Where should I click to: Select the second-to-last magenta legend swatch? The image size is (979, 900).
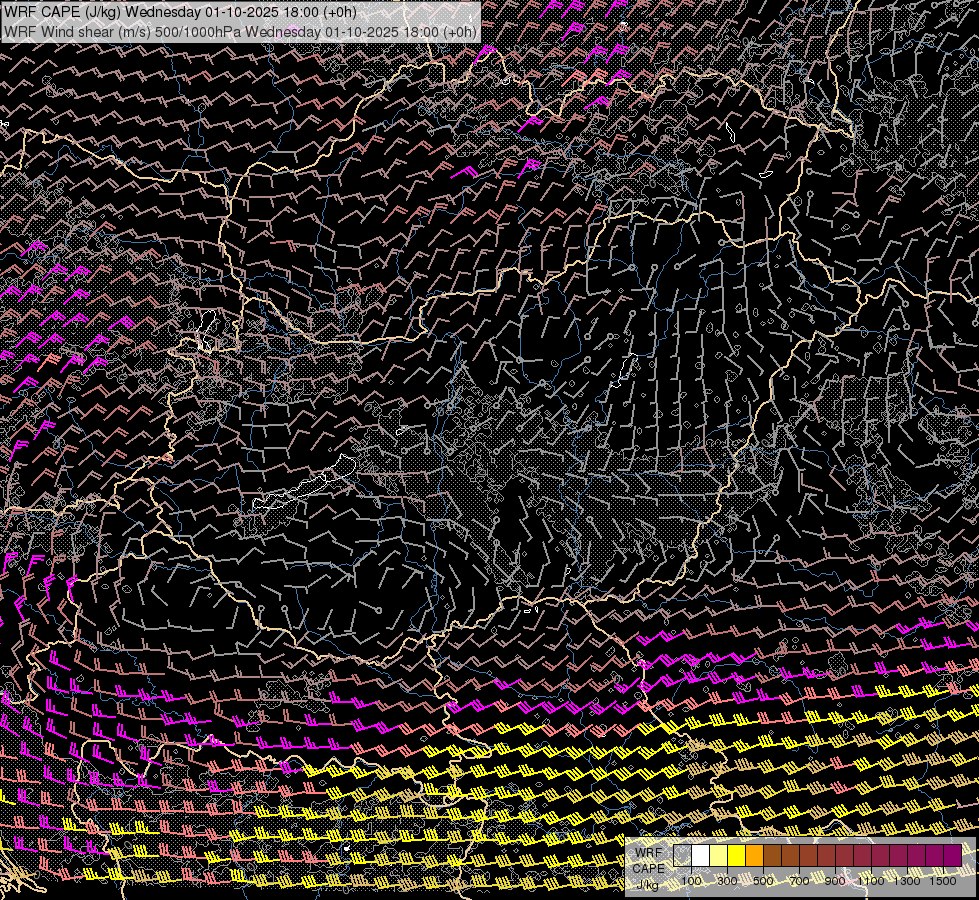pyautogui.click(x=934, y=856)
